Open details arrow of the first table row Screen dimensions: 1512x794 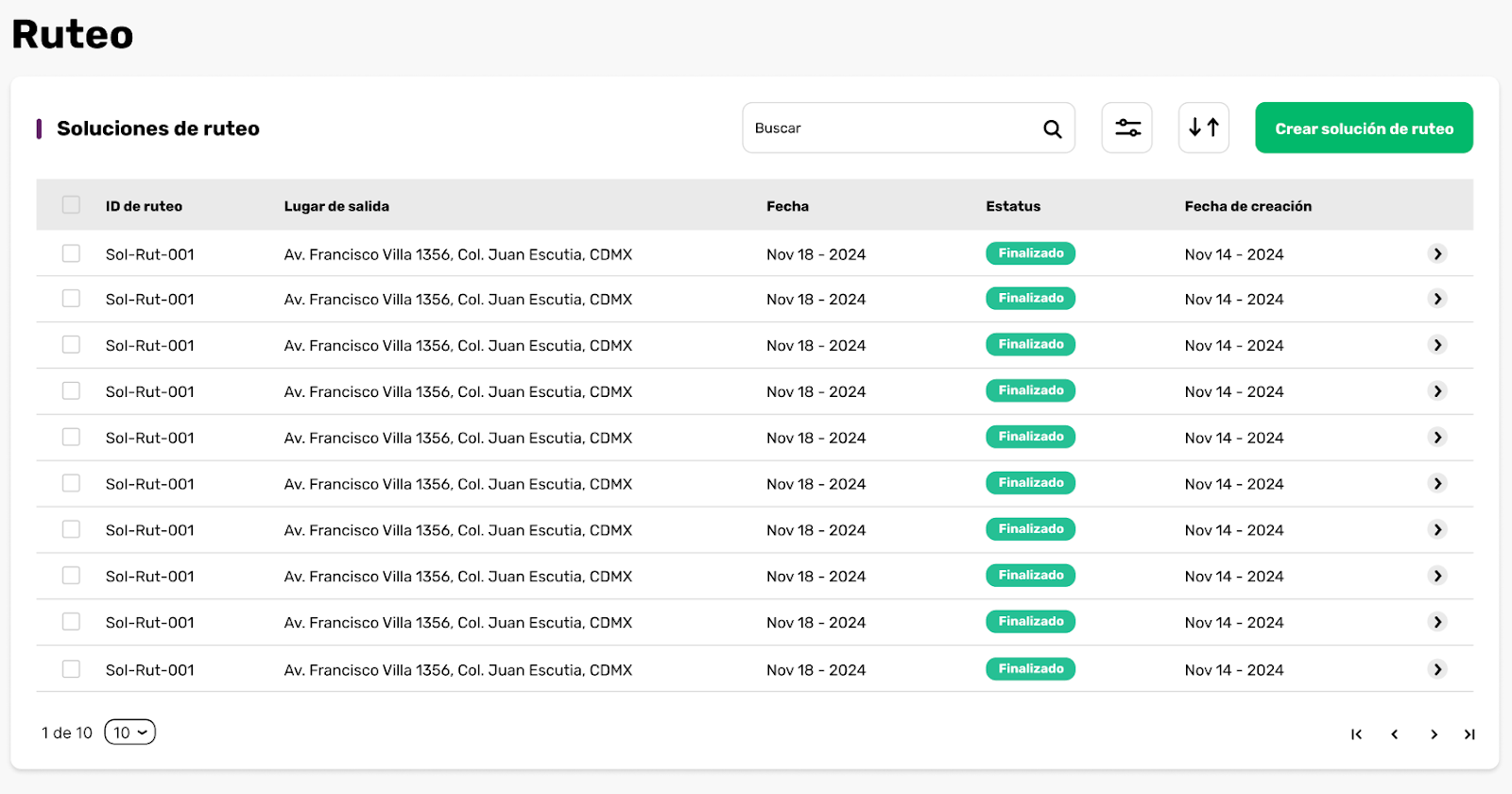(1437, 253)
